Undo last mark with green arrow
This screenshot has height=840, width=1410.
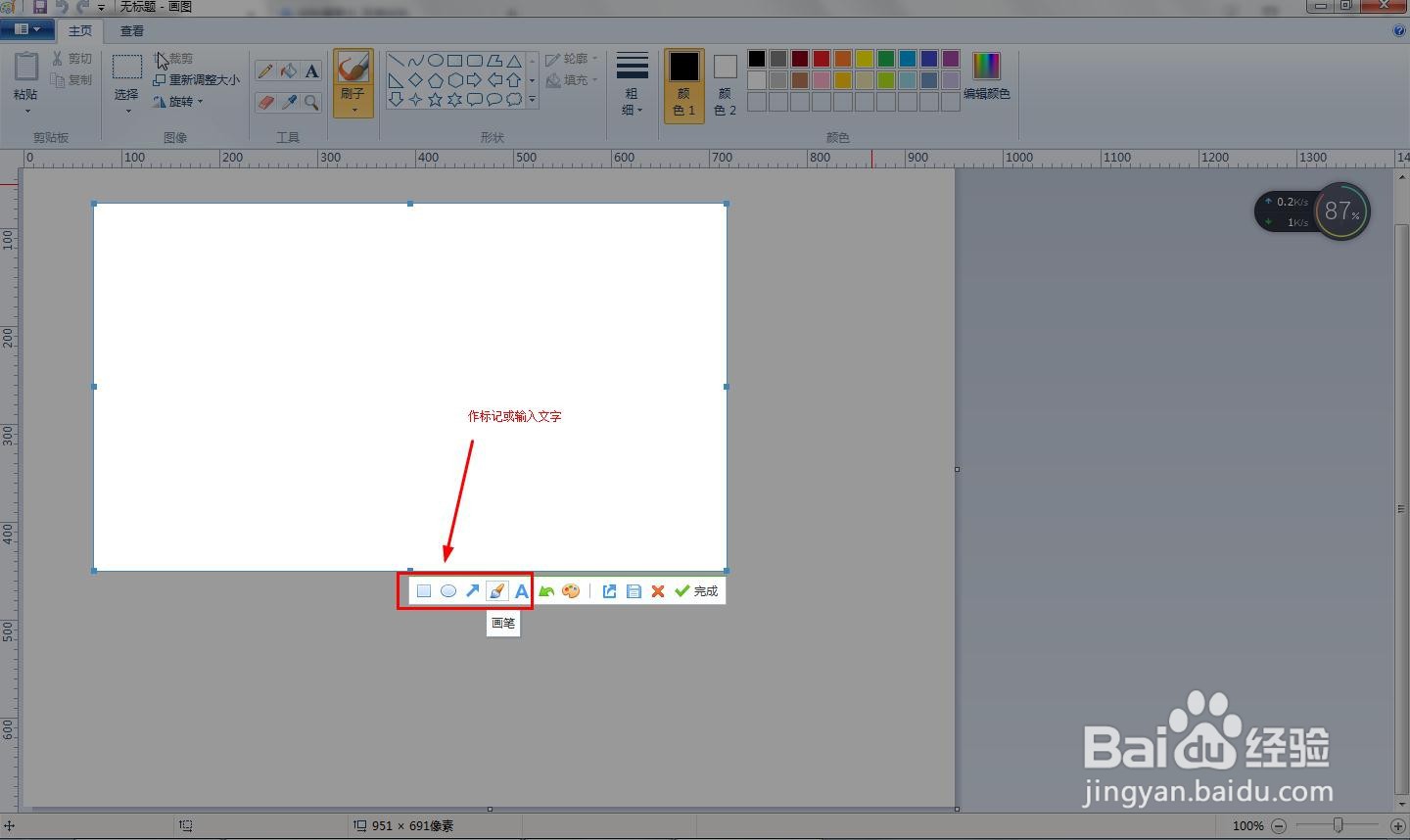[x=546, y=591]
